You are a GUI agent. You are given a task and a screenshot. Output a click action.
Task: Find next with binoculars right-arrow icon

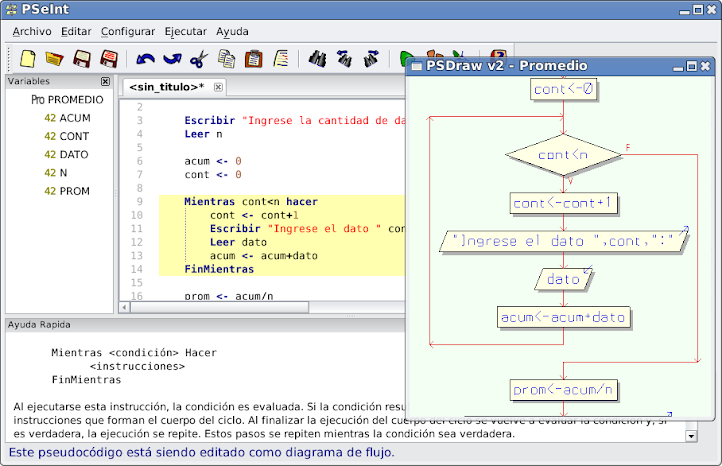point(371,58)
